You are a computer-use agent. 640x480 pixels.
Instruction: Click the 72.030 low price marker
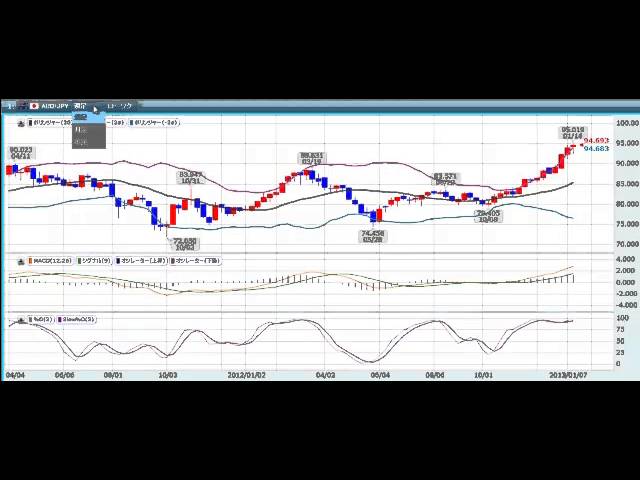tap(185, 243)
